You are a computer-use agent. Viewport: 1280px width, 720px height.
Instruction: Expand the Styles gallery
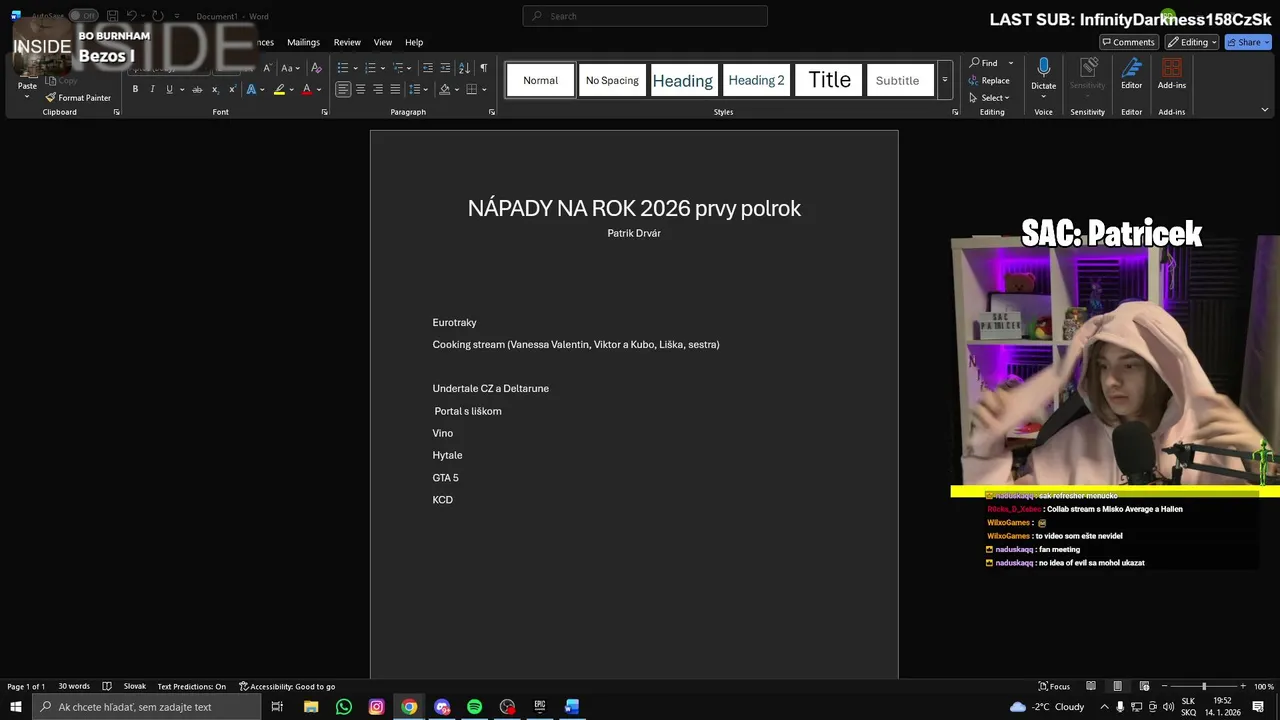pos(945,80)
